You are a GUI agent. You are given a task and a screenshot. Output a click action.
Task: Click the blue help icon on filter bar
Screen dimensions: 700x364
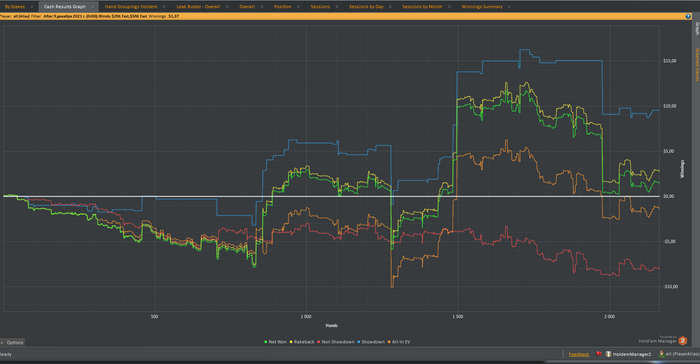(x=688, y=16)
